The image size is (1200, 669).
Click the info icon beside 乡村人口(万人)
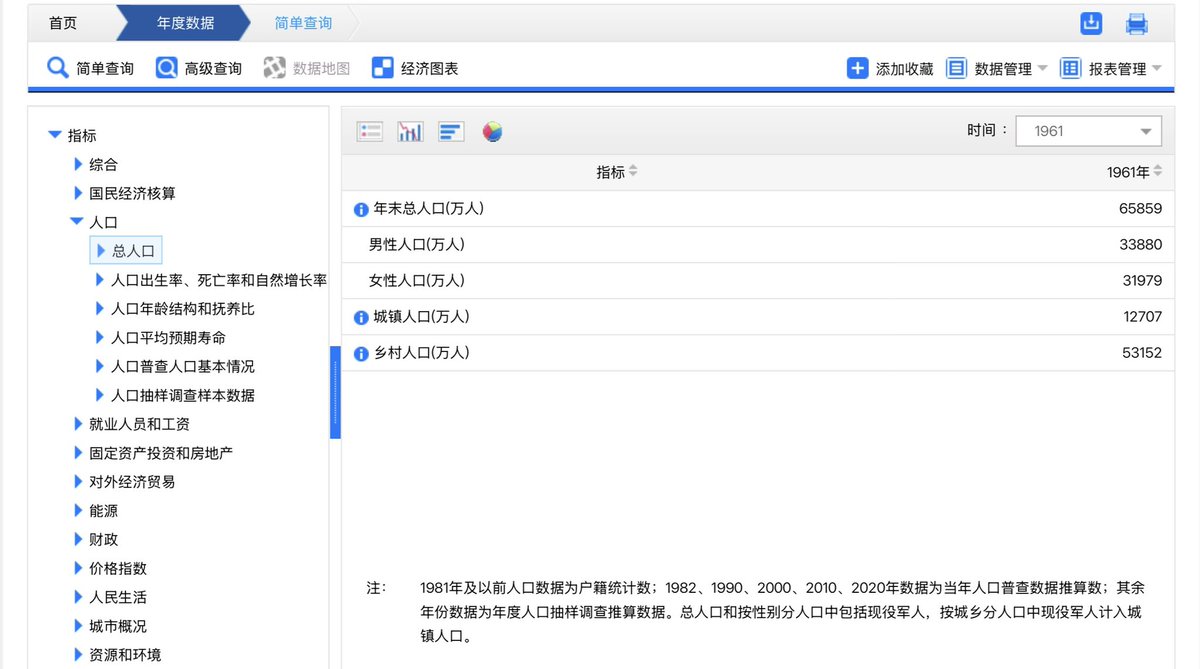pos(360,353)
